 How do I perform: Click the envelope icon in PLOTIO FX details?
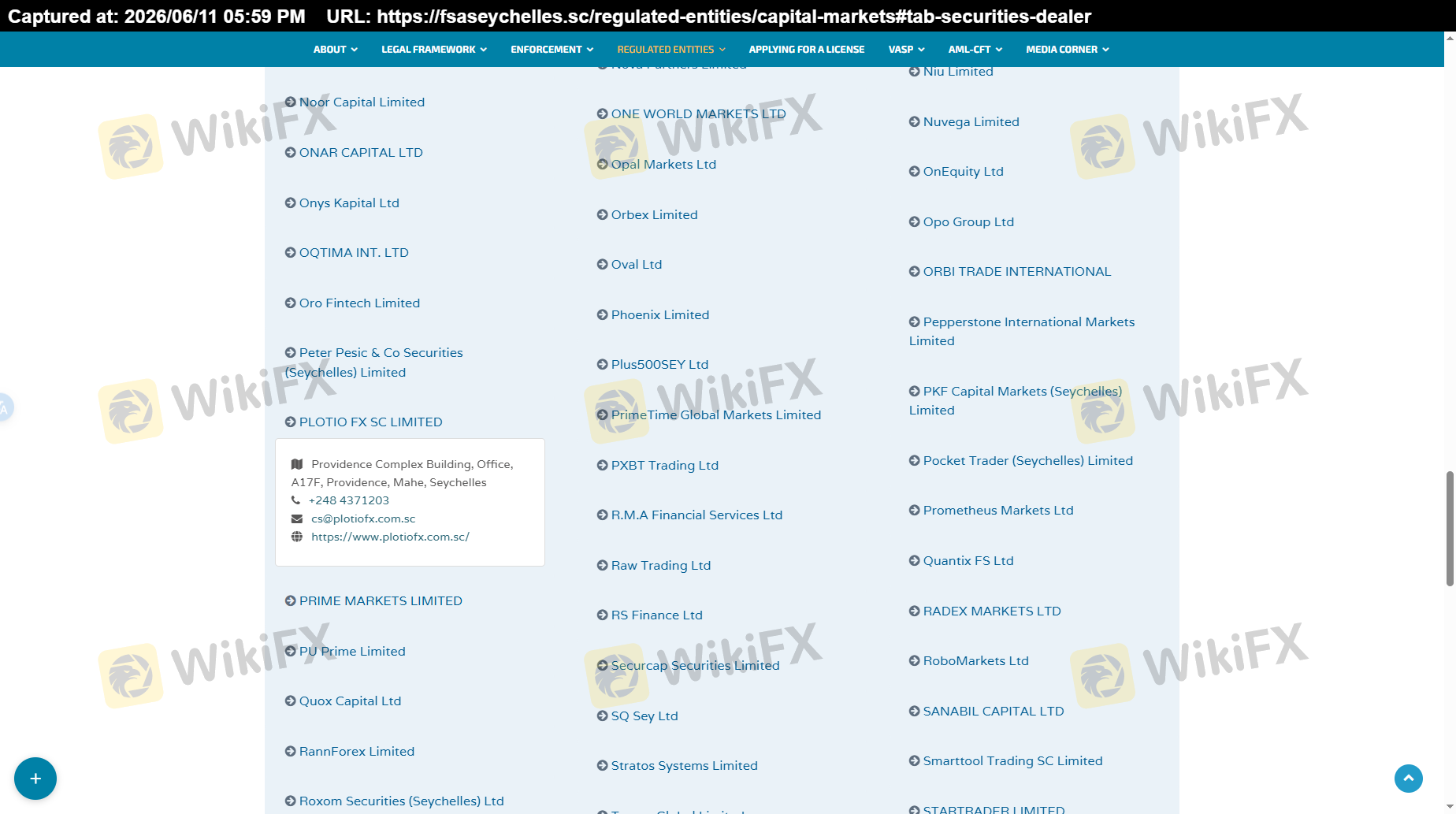click(x=297, y=519)
